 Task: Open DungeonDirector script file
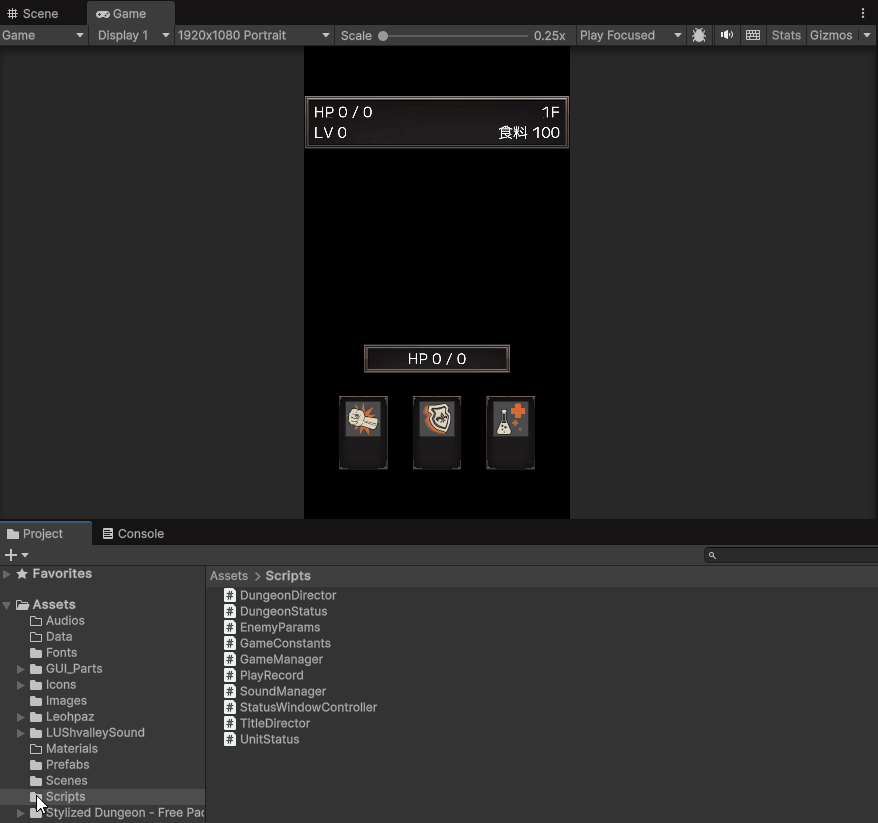coord(287,595)
